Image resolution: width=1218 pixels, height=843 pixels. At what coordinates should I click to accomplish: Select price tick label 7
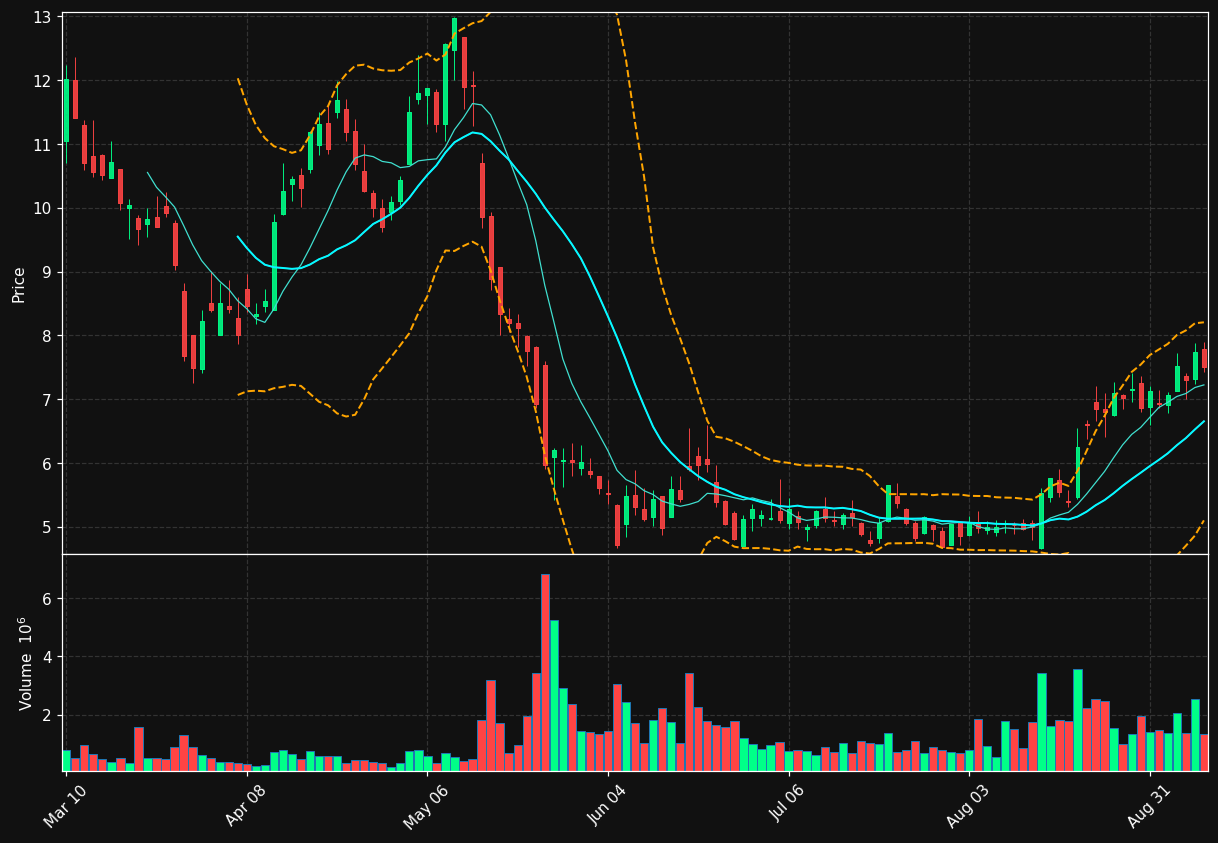point(47,400)
